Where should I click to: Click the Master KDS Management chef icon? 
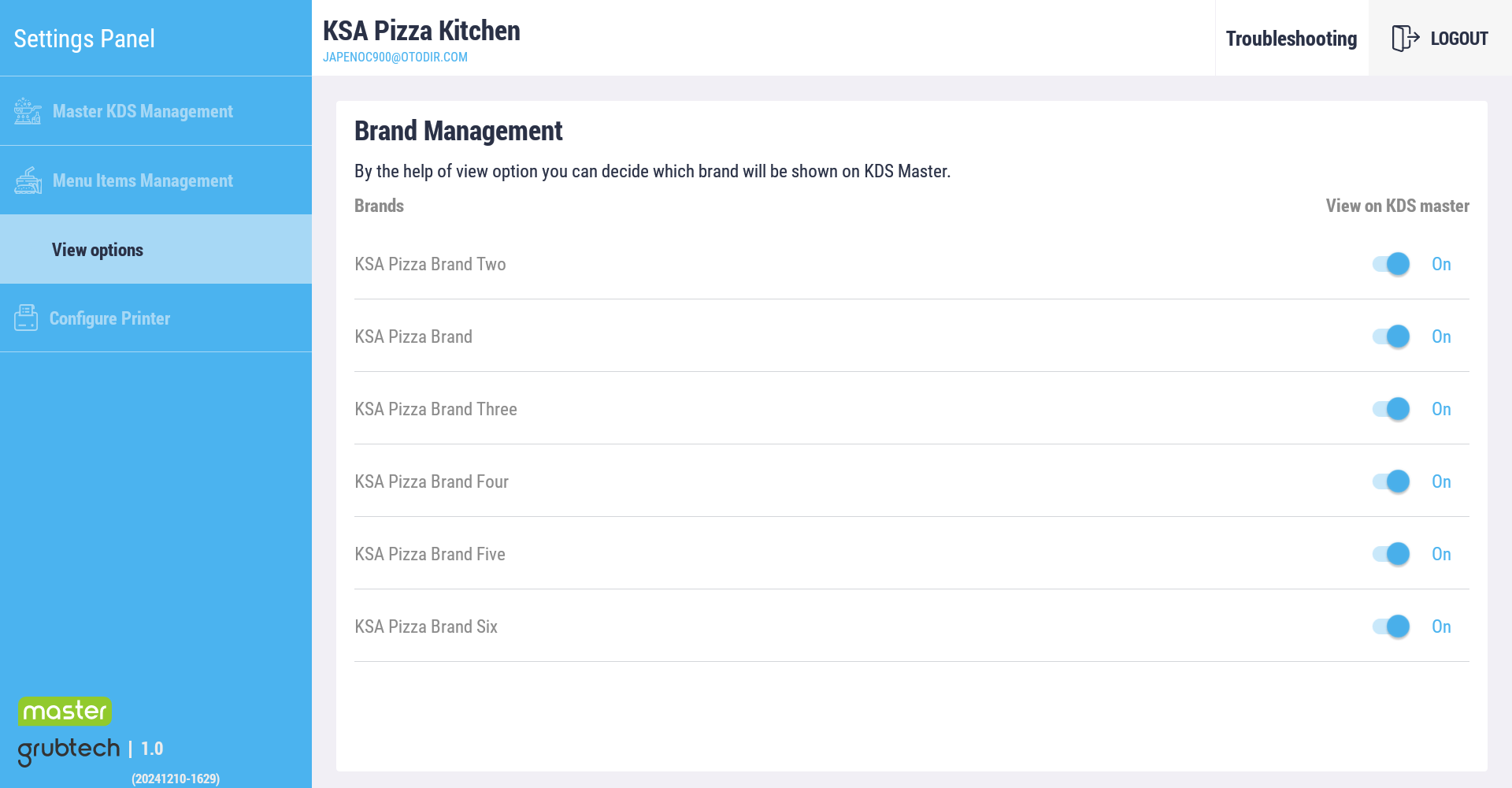click(x=28, y=111)
